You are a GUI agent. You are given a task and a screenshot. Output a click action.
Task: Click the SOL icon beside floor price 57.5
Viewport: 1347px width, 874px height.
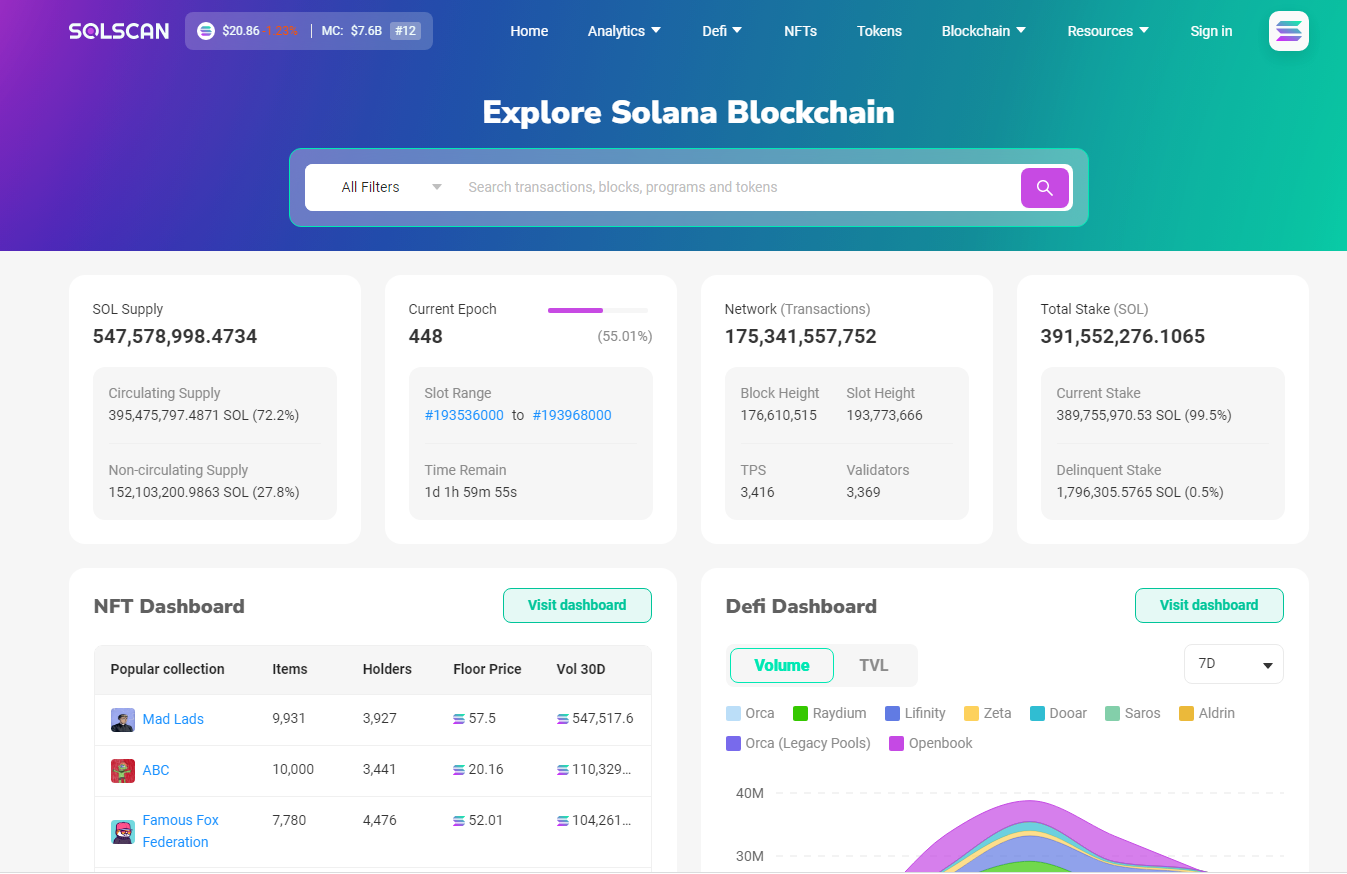[459, 719]
